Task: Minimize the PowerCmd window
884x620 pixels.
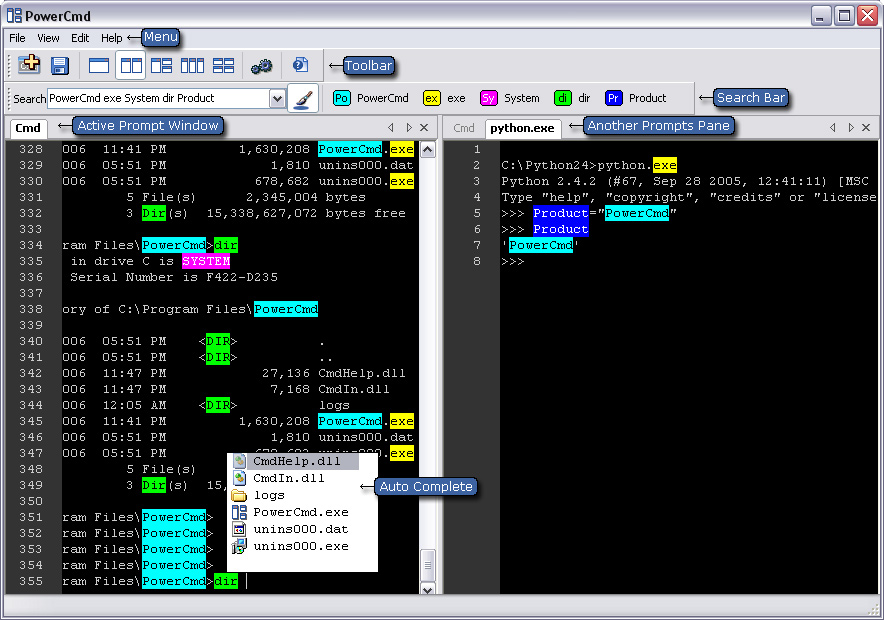Action: (x=821, y=16)
